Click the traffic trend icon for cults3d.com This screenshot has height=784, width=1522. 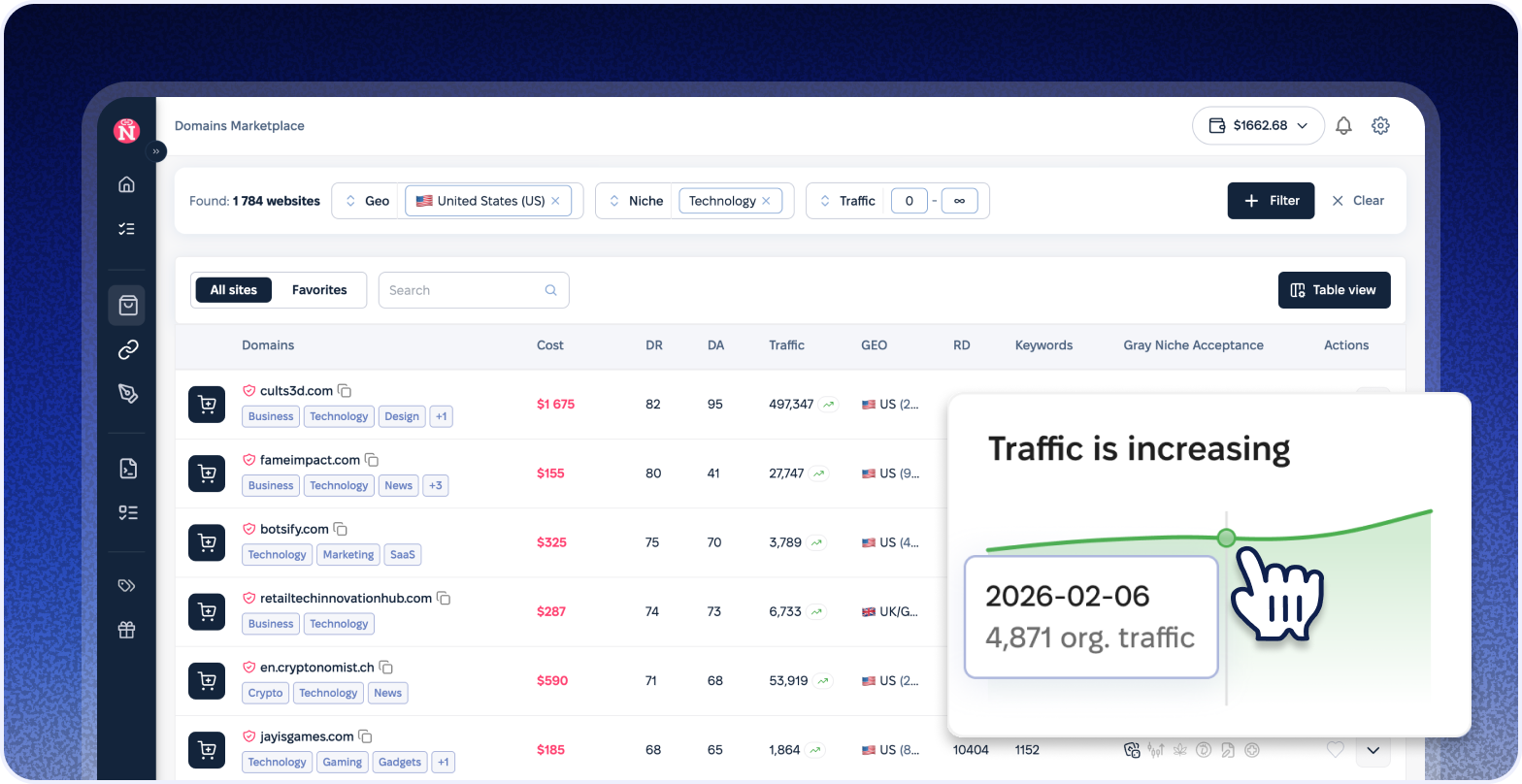tap(828, 405)
